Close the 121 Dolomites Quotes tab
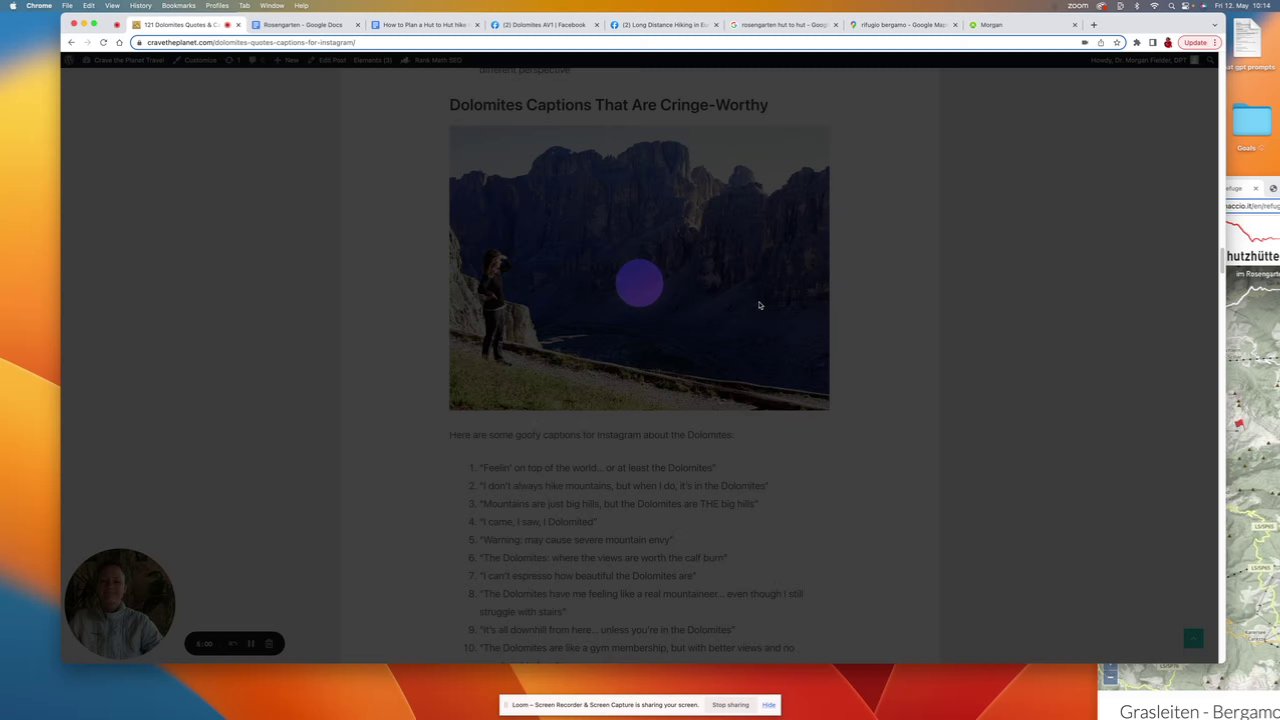The width and height of the screenshot is (1280, 720). coord(238,24)
